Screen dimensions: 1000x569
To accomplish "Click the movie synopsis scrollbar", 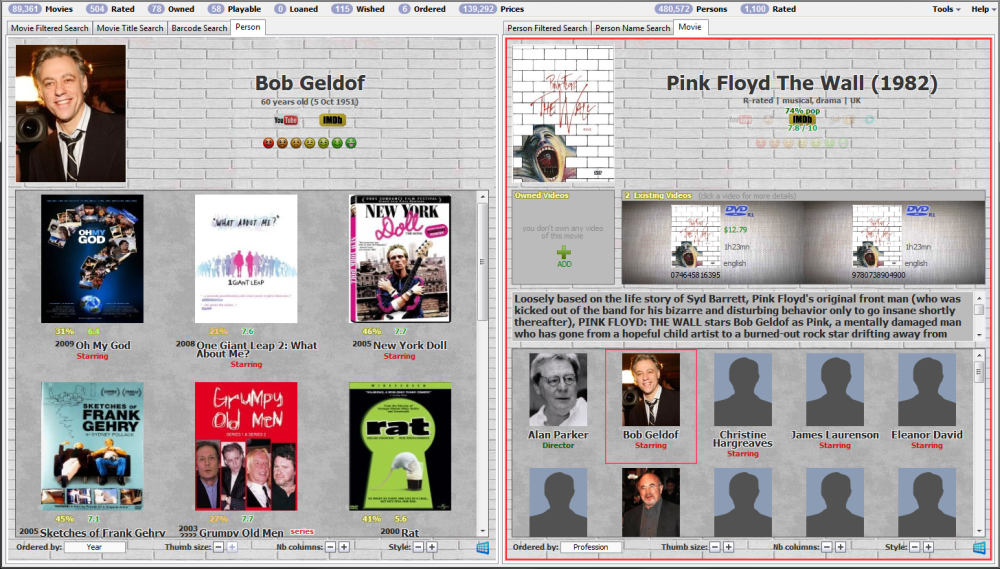I will [x=979, y=316].
